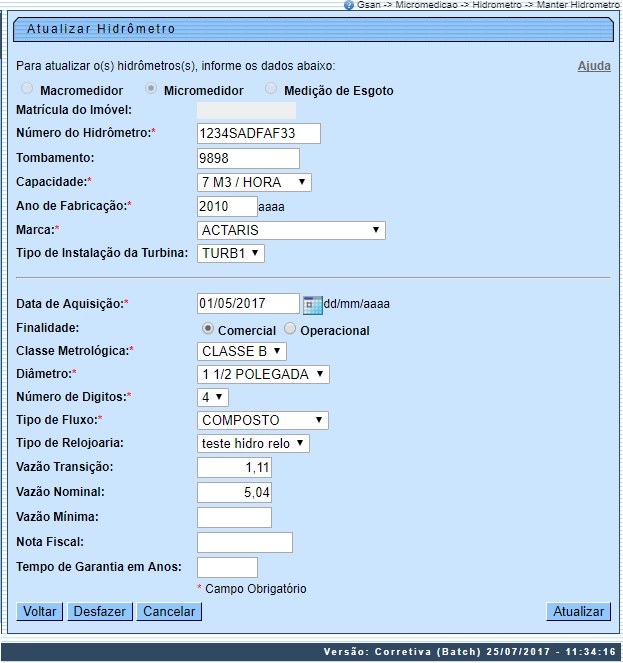
Task: Click the Número do Hidrômetro input field
Action: [259, 134]
